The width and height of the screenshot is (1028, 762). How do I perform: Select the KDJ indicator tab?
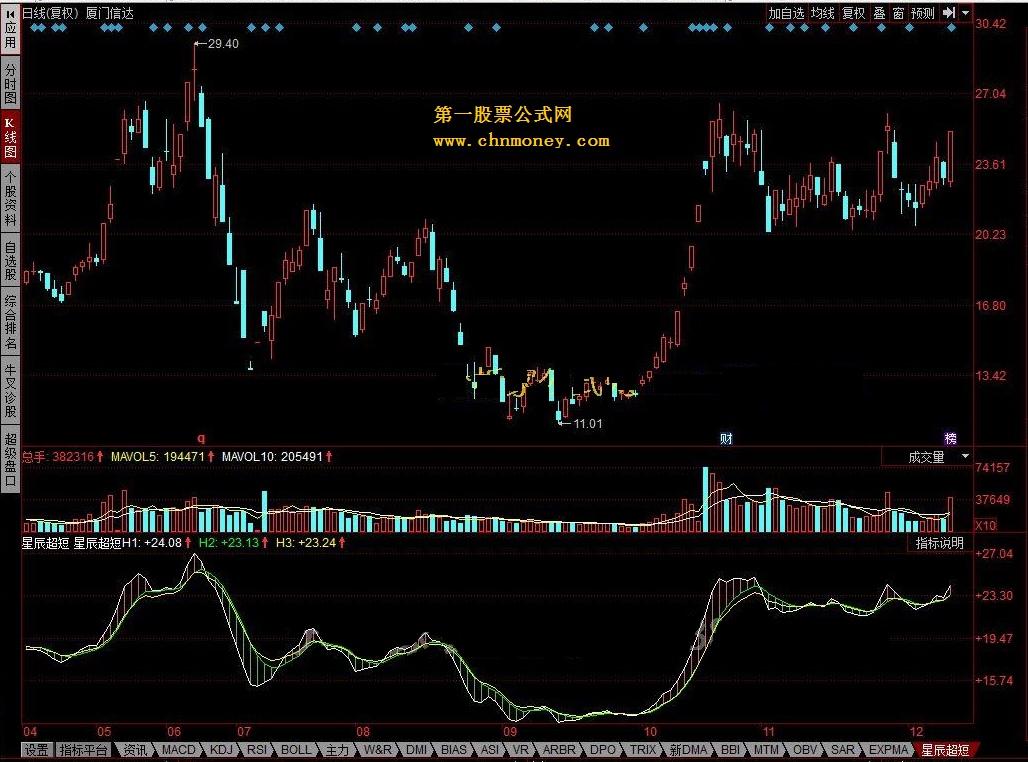(221, 750)
